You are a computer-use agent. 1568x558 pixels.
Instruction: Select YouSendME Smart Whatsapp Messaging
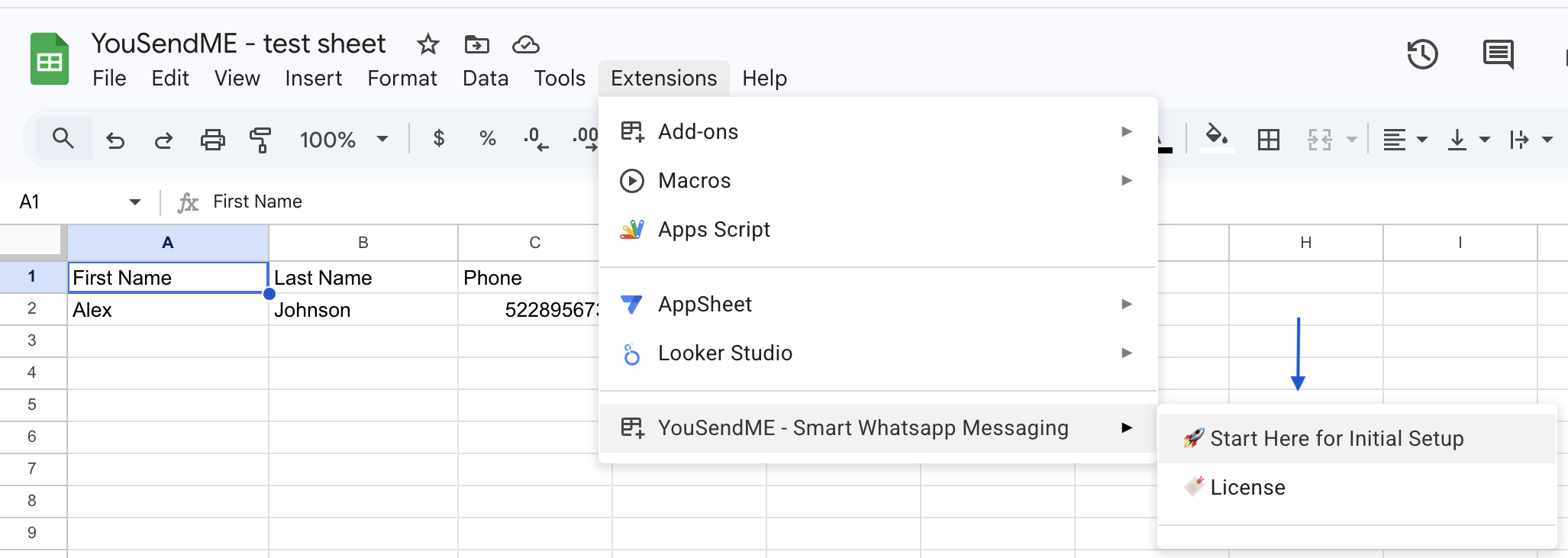pos(878,427)
